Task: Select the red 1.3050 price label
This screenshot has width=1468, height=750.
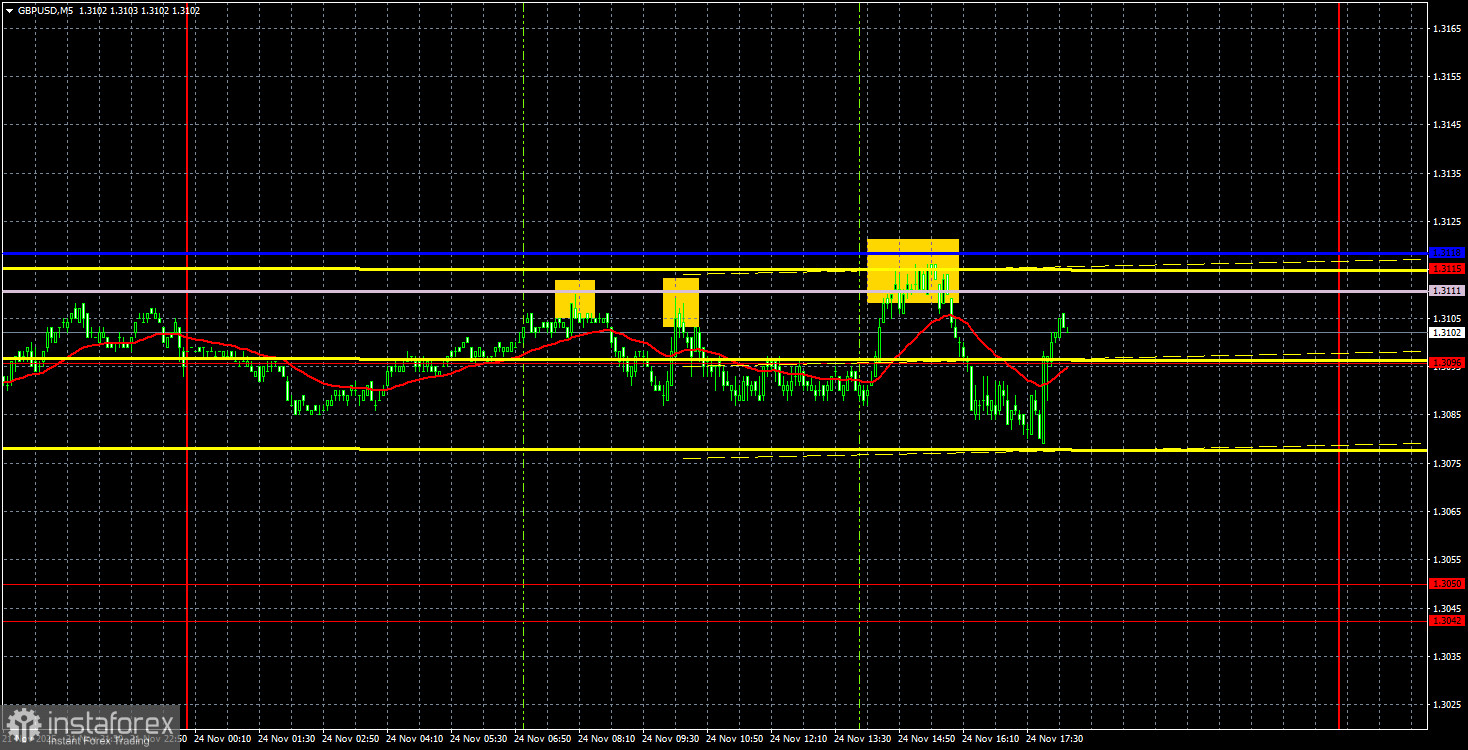Action: coord(1448,583)
